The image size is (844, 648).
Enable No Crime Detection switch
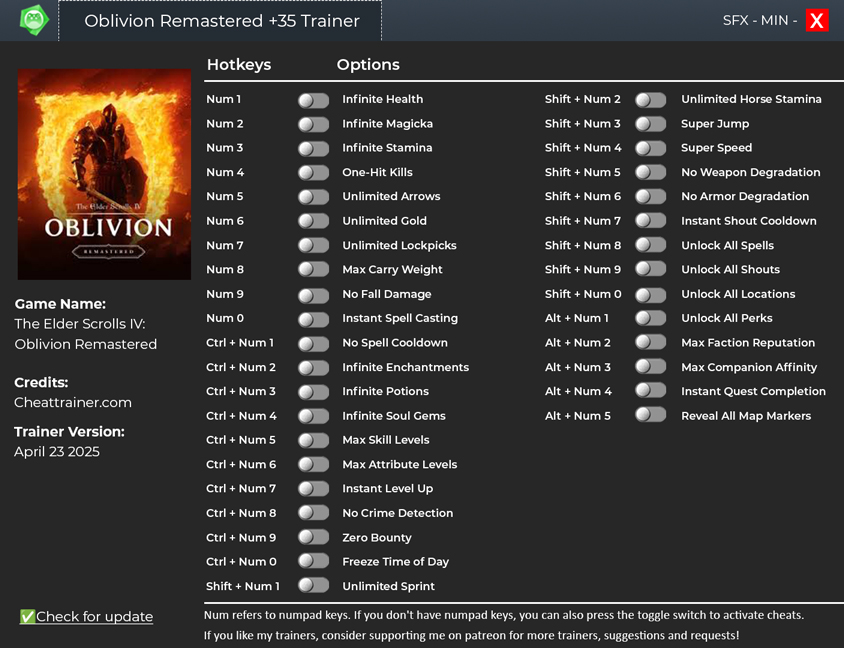(x=313, y=512)
